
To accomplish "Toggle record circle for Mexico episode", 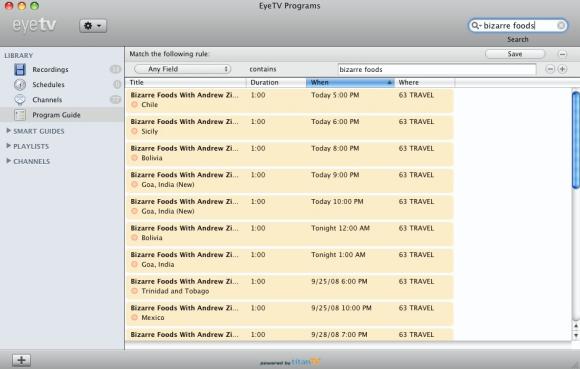I will pos(134,318).
